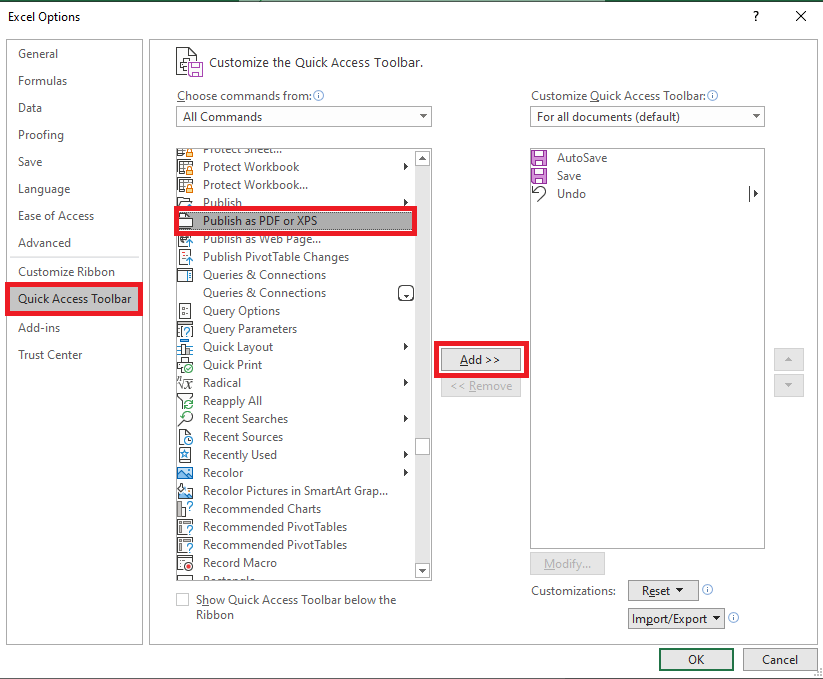Click the AutoSave icon in toolbar list
Image resolution: width=823 pixels, height=679 pixels.
[x=539, y=158]
